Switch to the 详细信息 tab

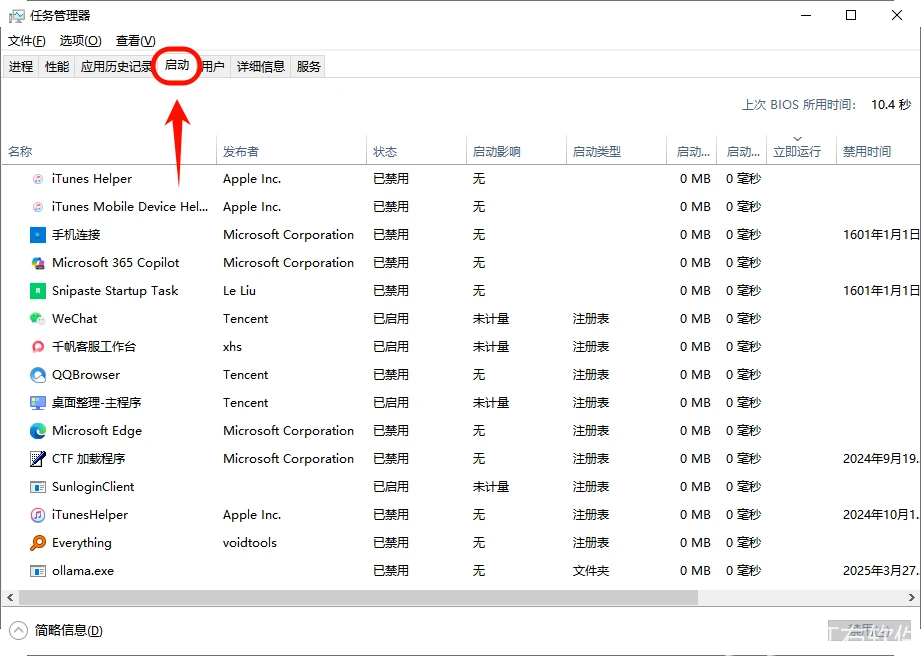[x=260, y=66]
